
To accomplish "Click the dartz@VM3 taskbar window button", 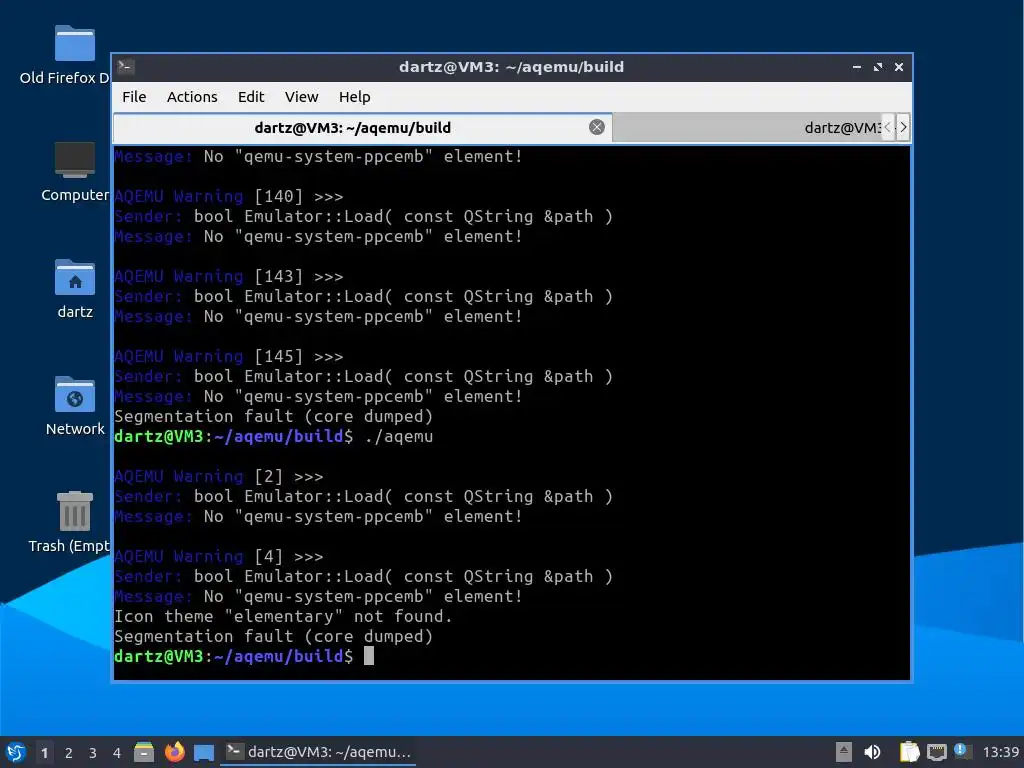I will pyautogui.click(x=319, y=752).
